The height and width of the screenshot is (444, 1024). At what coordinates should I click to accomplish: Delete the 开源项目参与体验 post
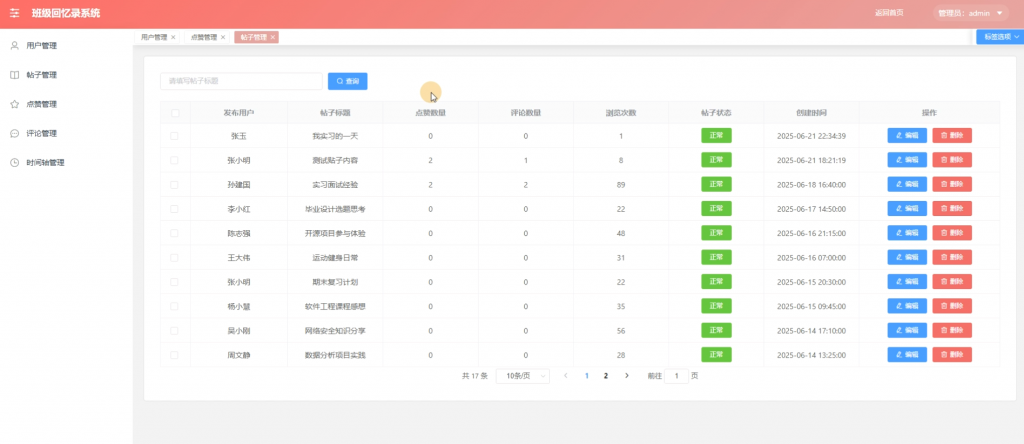click(952, 233)
